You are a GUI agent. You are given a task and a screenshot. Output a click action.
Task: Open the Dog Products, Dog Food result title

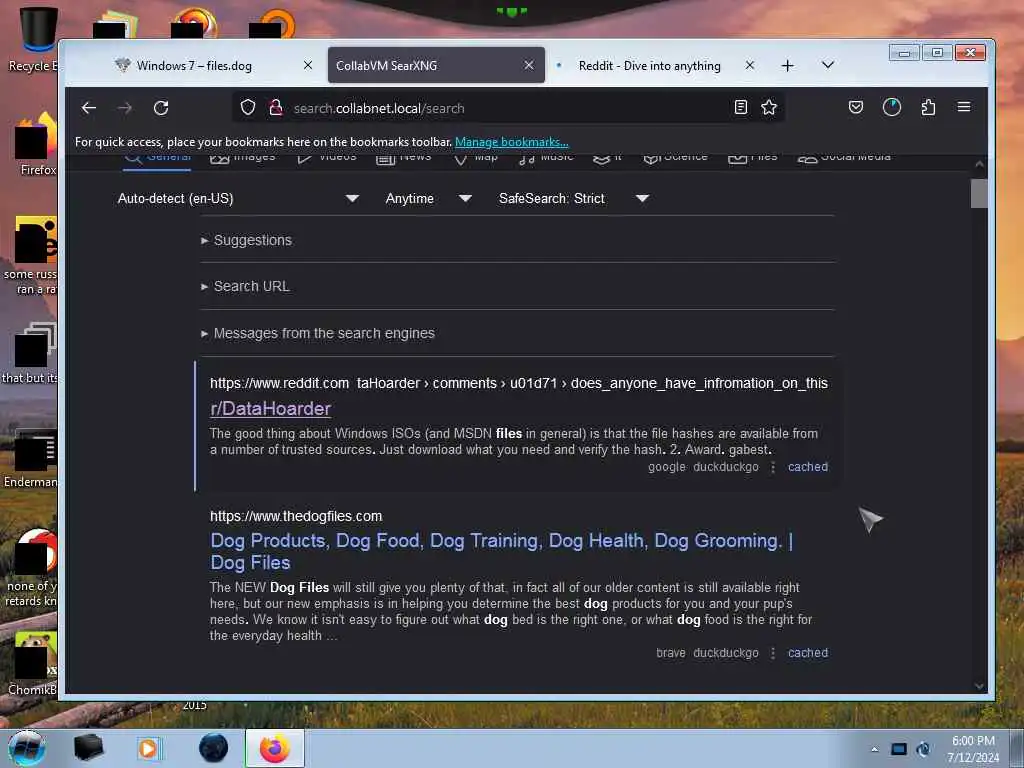tap(502, 552)
